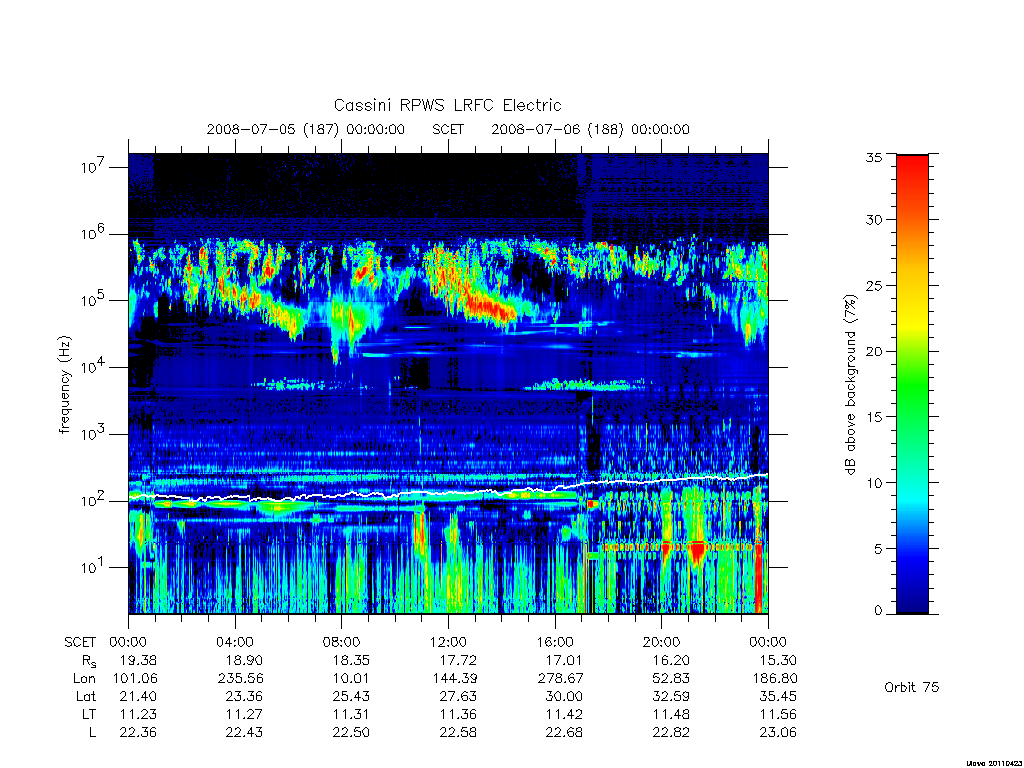
Task: Click color bar tick label '35'
Action: pyautogui.click(x=874, y=157)
